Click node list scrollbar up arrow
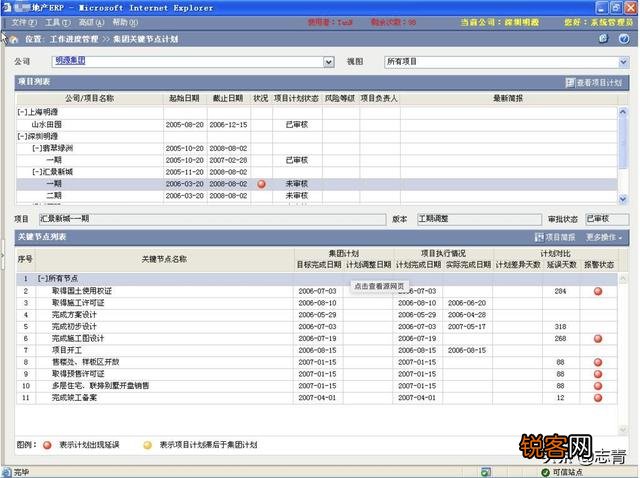Screen dimensions: 640x478 pos(623,279)
